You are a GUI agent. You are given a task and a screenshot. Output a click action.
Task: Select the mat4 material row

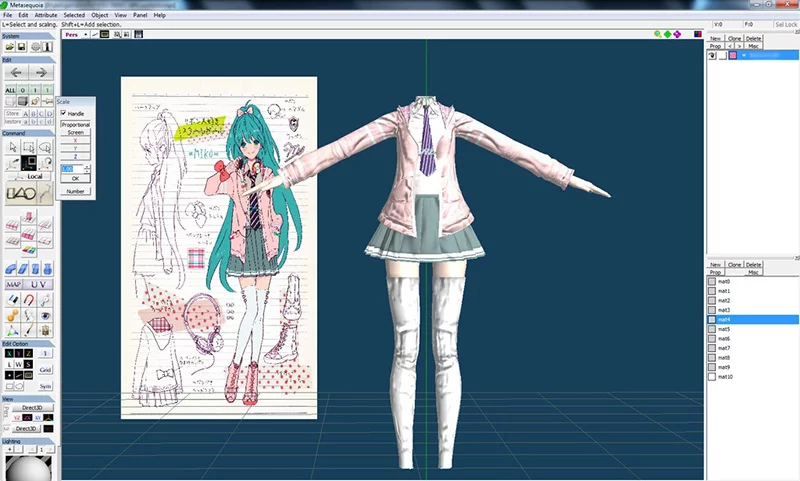point(753,319)
